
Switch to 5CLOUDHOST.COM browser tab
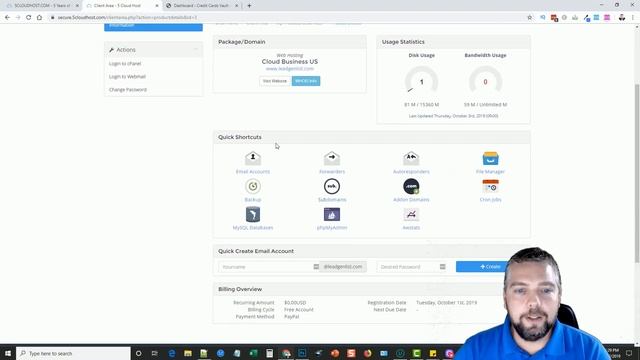(x=42, y=6)
